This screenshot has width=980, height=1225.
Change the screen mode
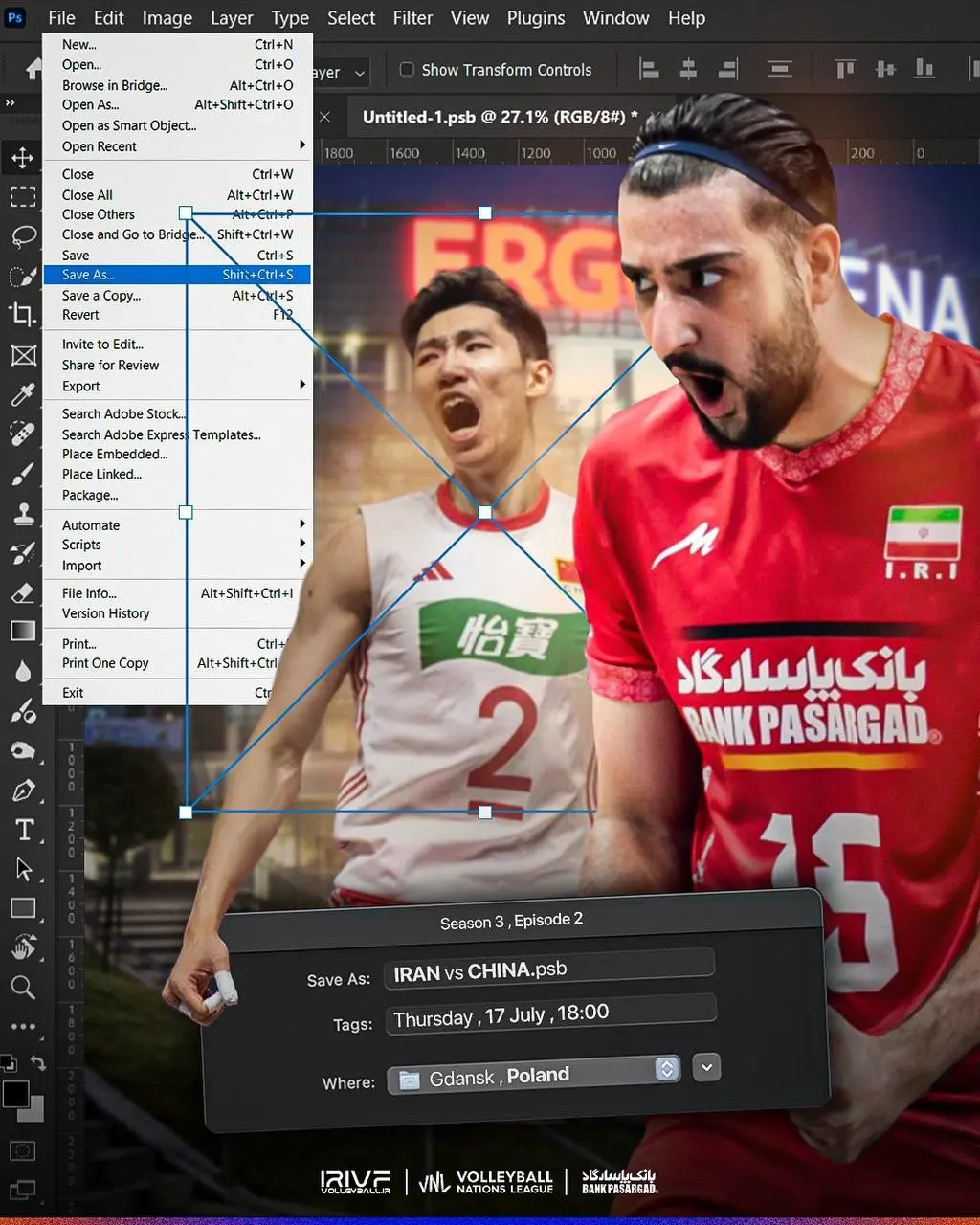(x=22, y=1191)
